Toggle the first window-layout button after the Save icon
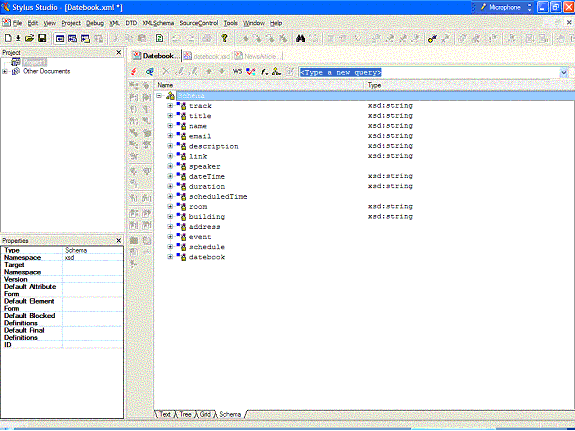 coord(60,39)
